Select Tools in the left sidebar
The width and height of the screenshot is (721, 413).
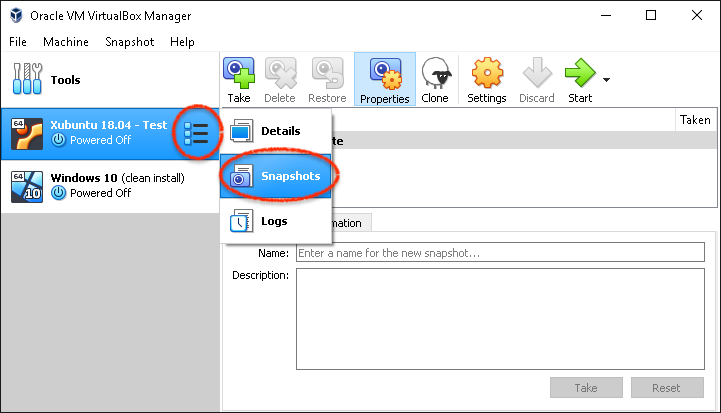coord(110,80)
